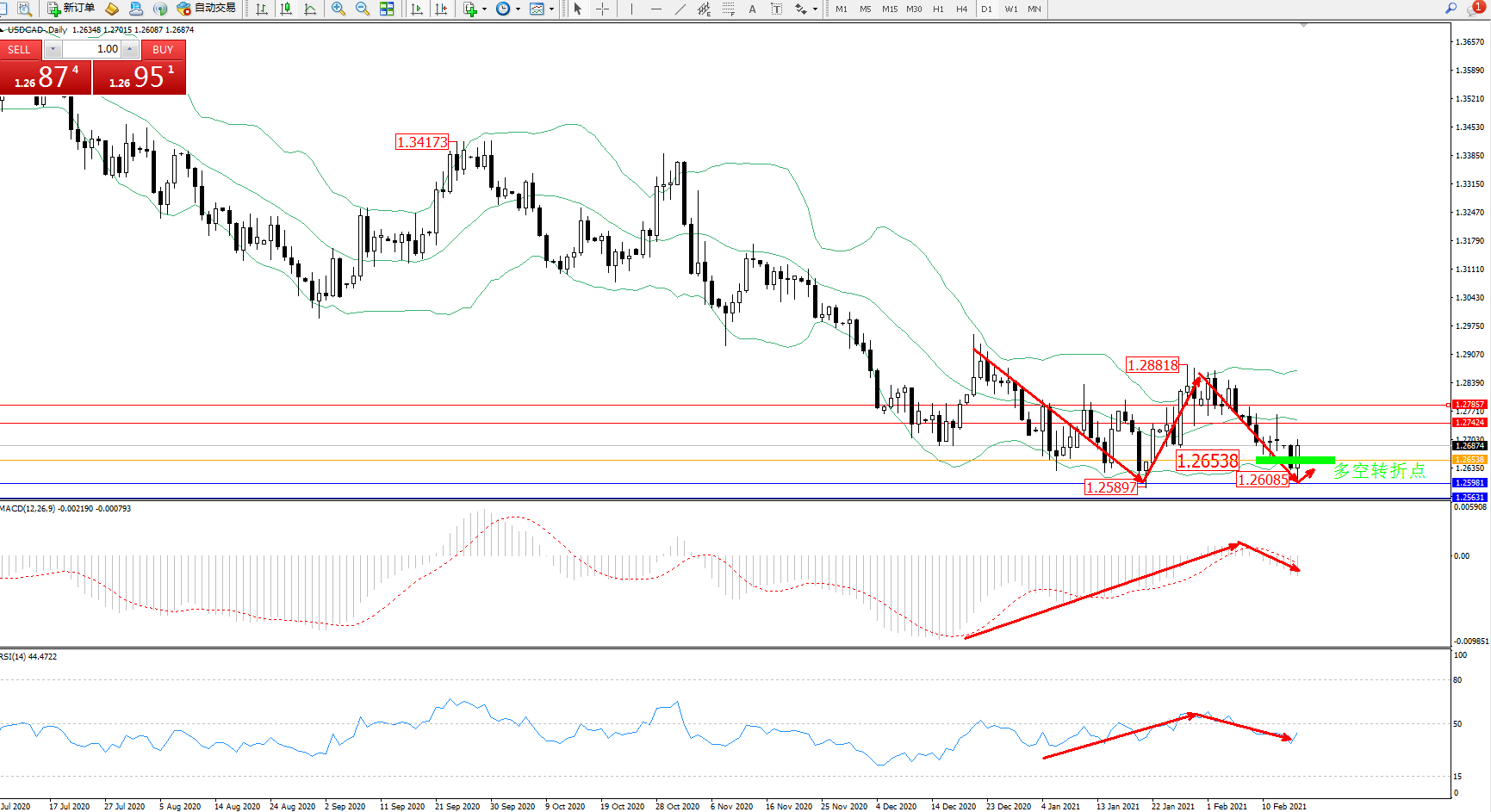Select the trendline drawing tool
Image resolution: width=1491 pixels, height=812 pixels.
coord(680,9)
